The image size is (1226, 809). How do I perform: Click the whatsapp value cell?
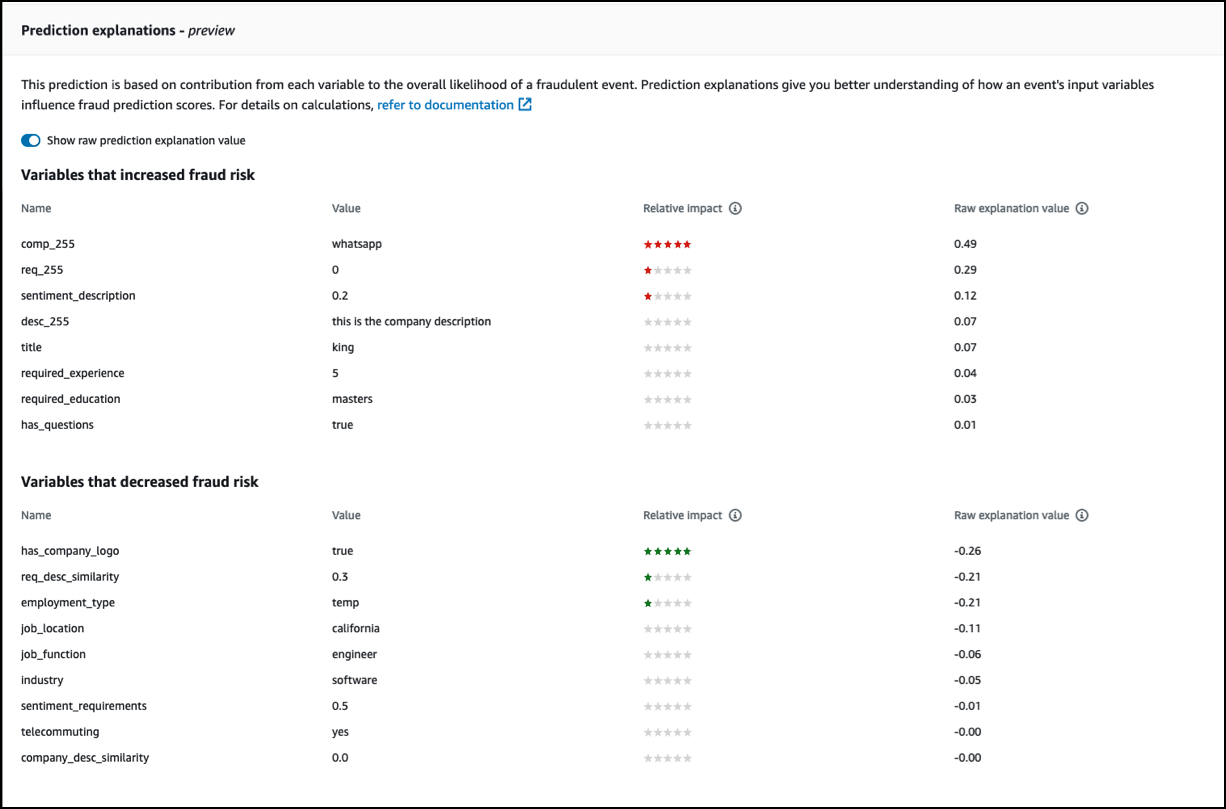(x=357, y=244)
